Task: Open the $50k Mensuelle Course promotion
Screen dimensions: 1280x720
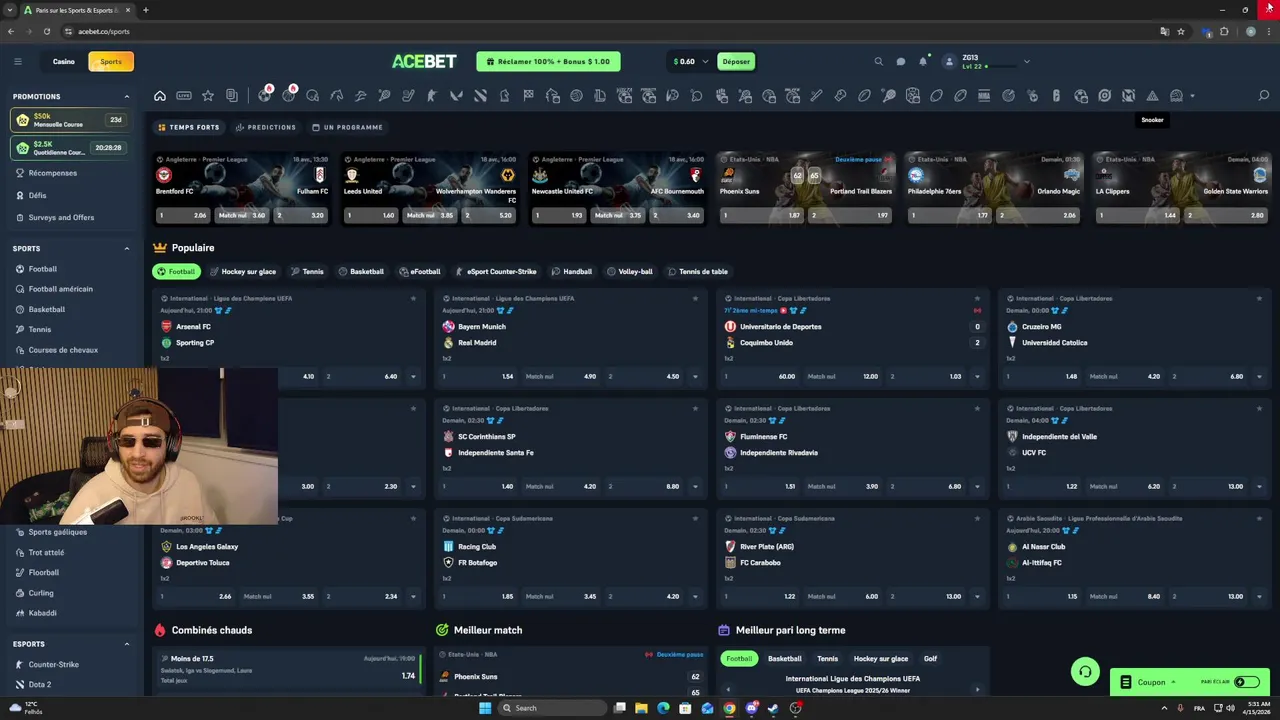Action: click(x=69, y=120)
